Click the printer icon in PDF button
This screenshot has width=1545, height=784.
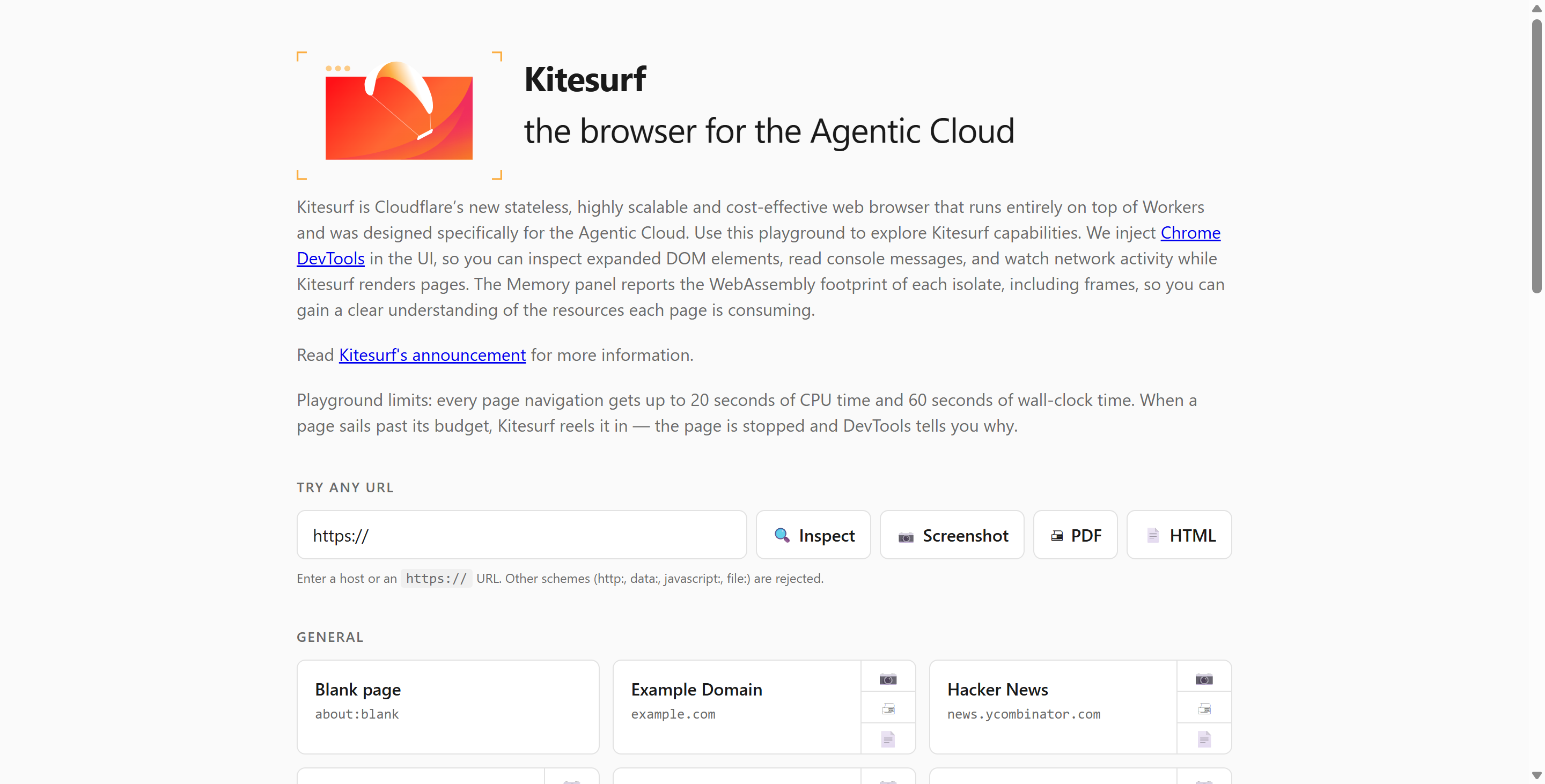point(1057,536)
